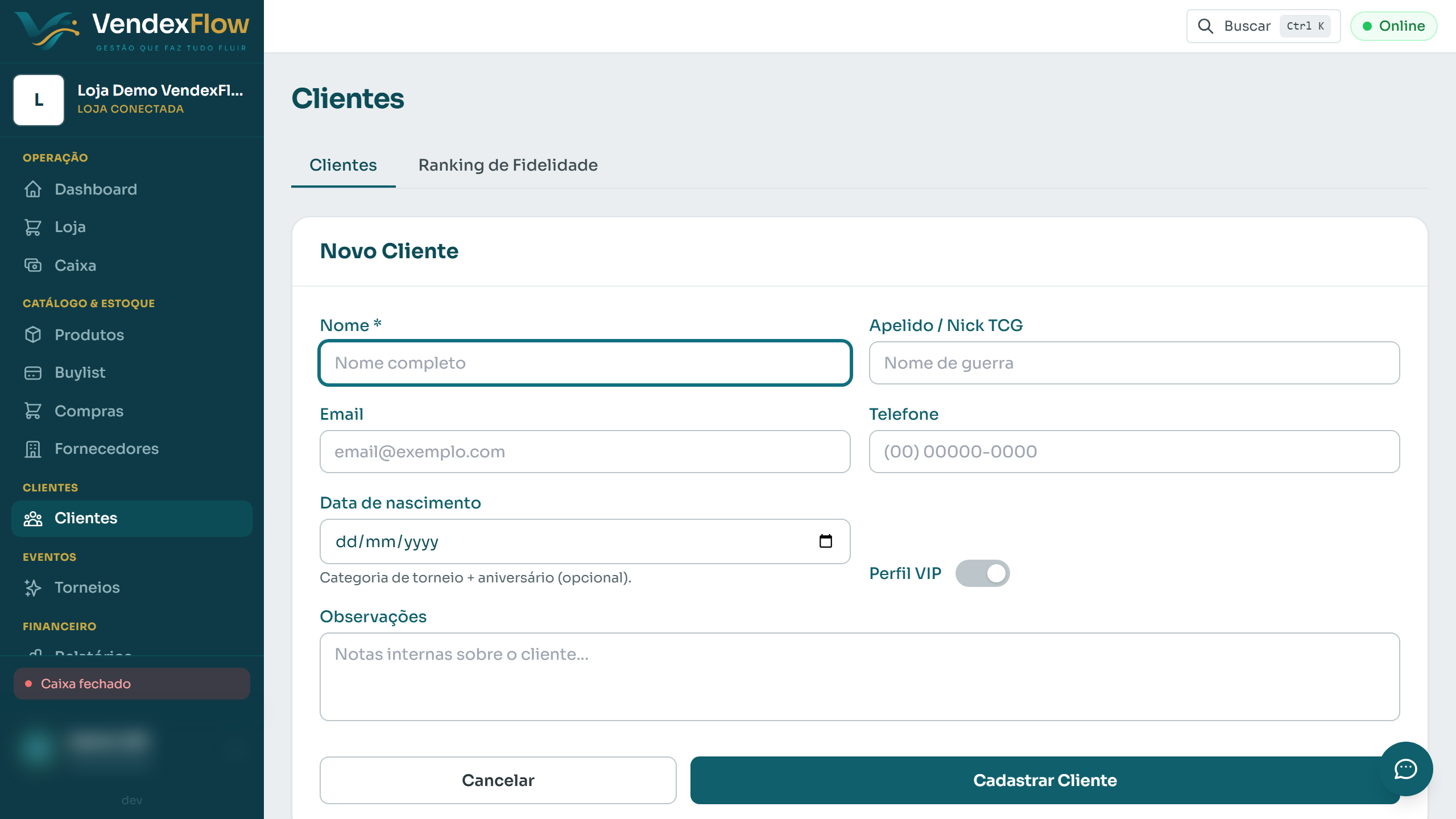Click the EVENTOS section label
Screen dimensions: 1456x819
tap(49, 557)
